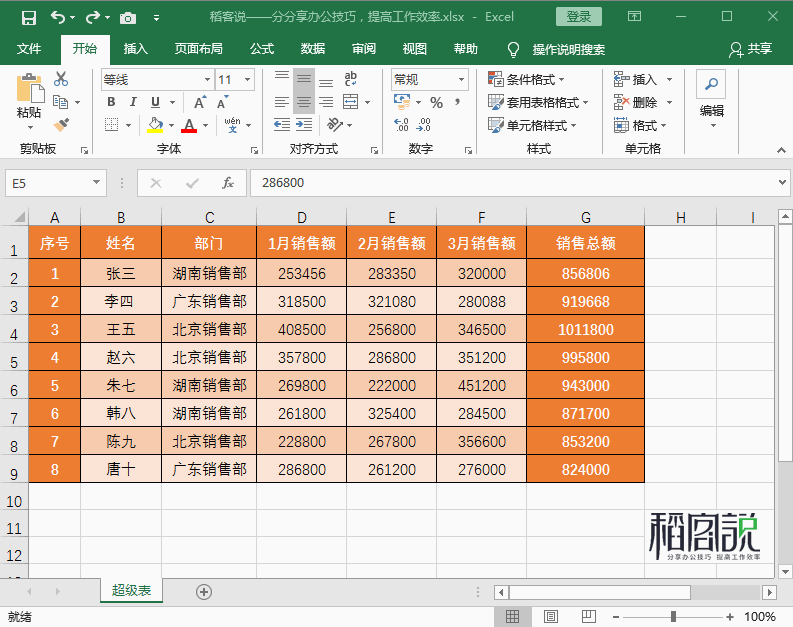Open the font size 11 dropdown
Screen dimensions: 793x627
247,79
